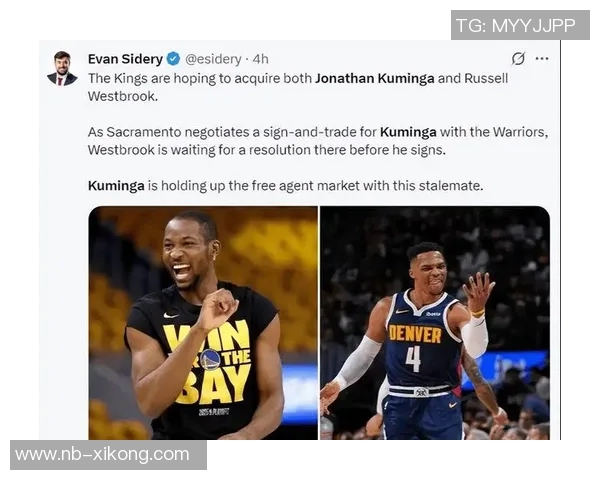600x480 pixels.
Task: Click the word Westbrook on the second line
Action: (121, 96)
